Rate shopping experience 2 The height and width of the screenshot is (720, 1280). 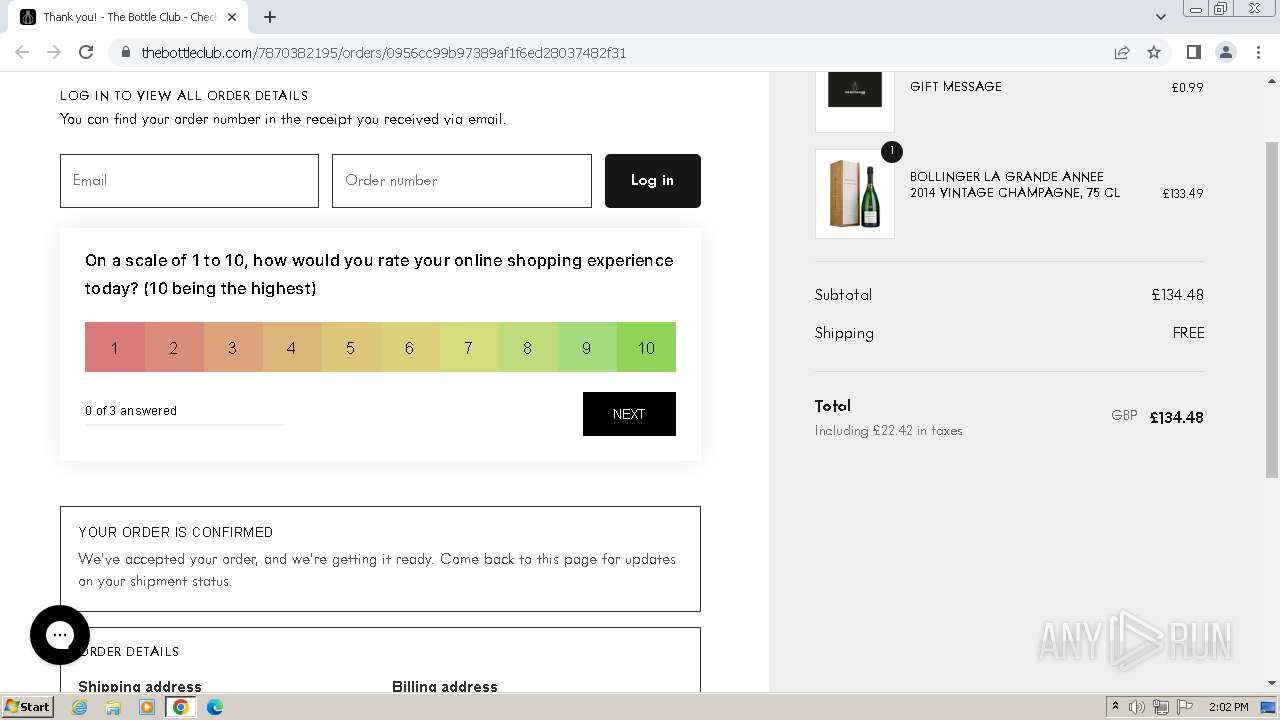[x=173, y=347]
